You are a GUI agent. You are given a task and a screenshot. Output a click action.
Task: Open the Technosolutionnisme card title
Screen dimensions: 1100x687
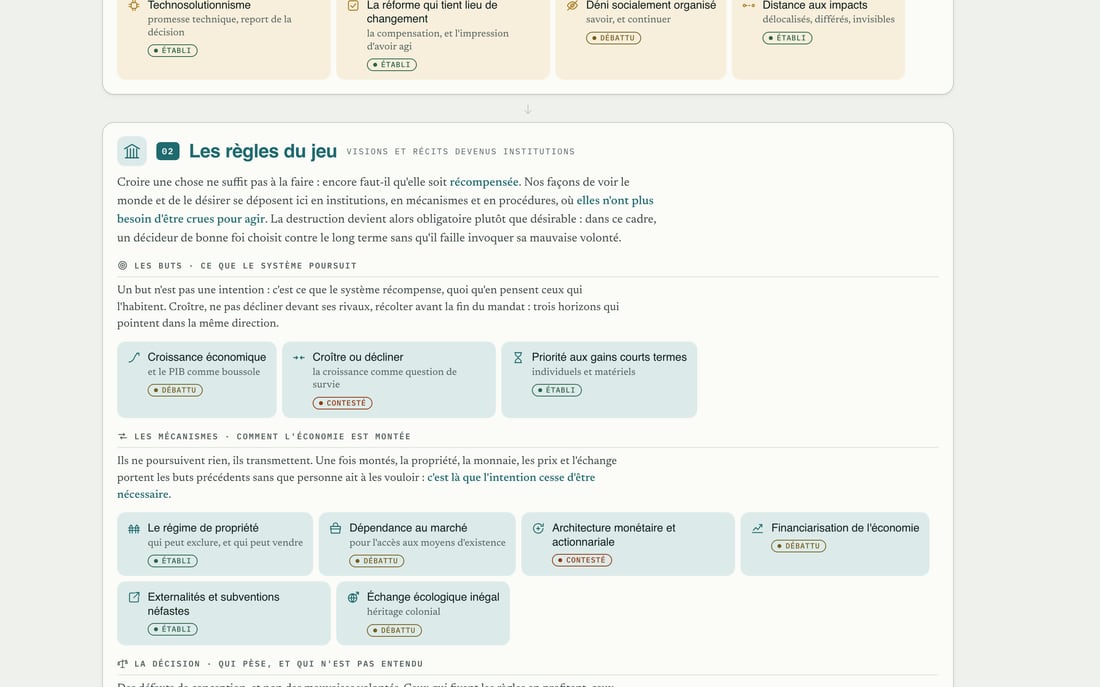199,6
